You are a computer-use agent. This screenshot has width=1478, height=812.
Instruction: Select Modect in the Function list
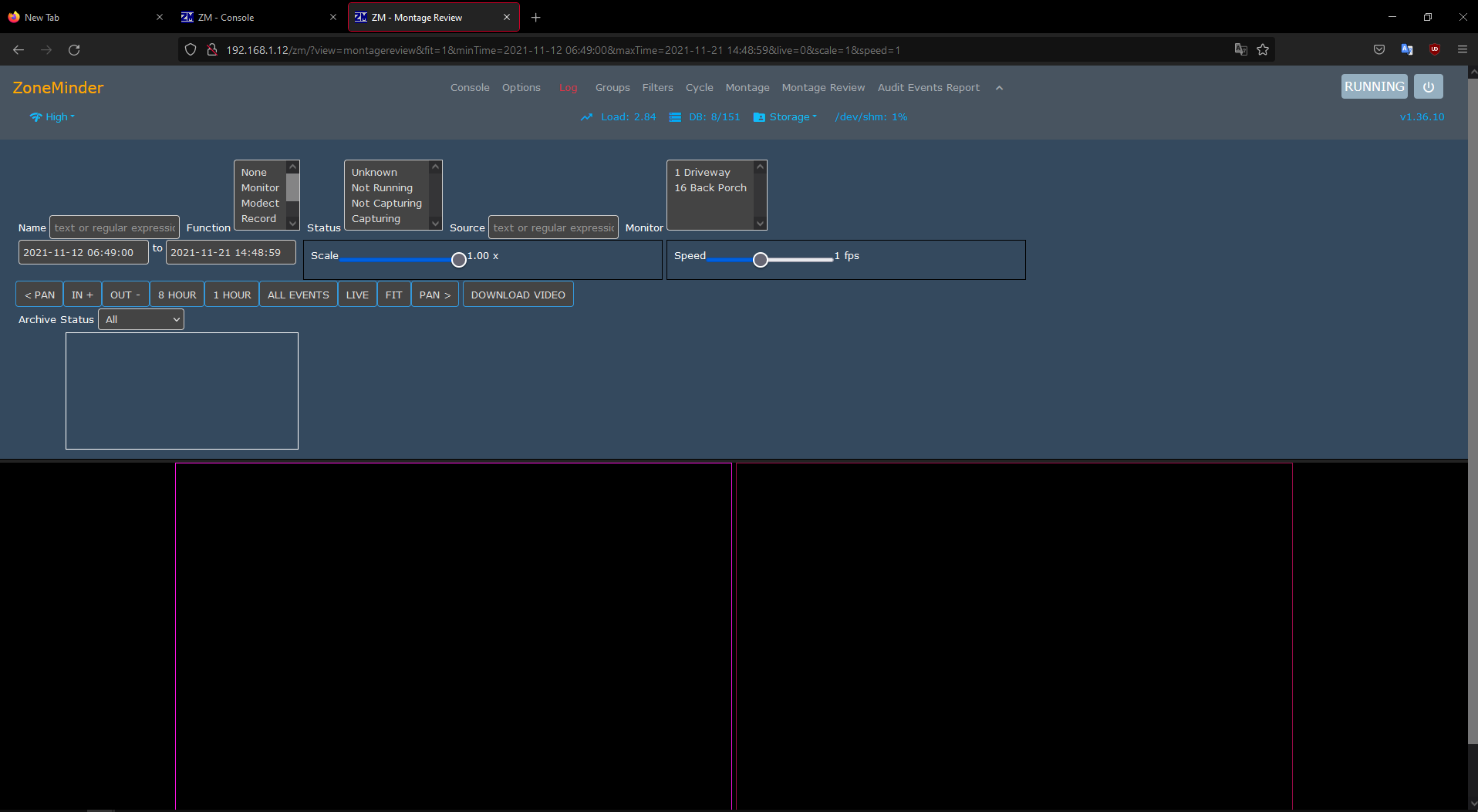tap(262, 204)
